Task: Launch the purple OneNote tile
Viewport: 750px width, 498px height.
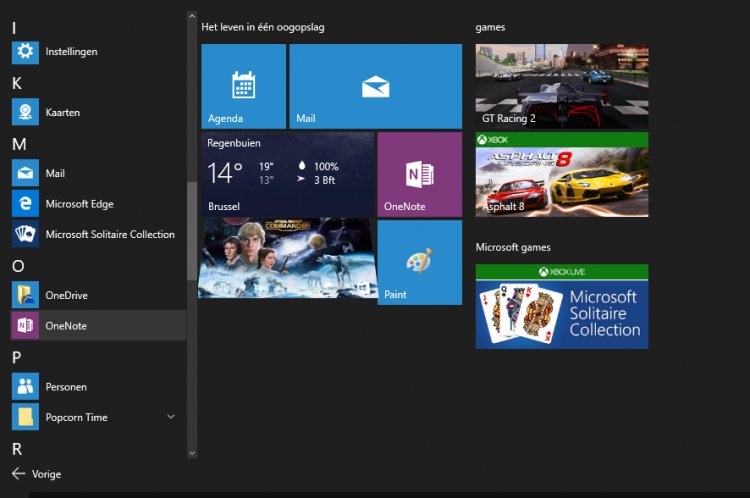Action: tap(419, 174)
